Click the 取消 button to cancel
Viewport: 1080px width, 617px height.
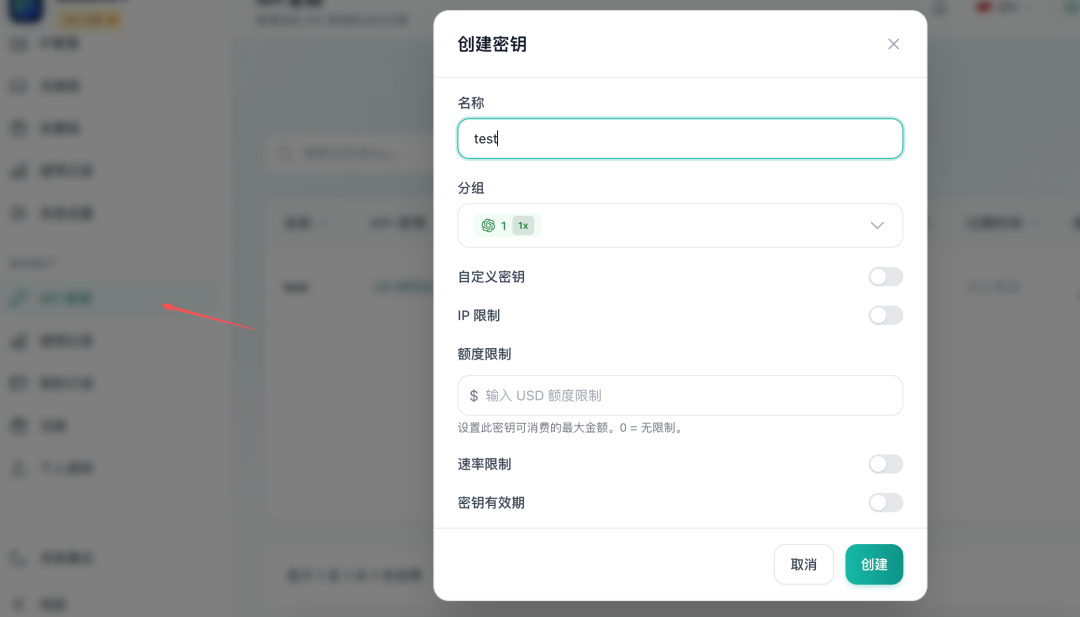(803, 564)
